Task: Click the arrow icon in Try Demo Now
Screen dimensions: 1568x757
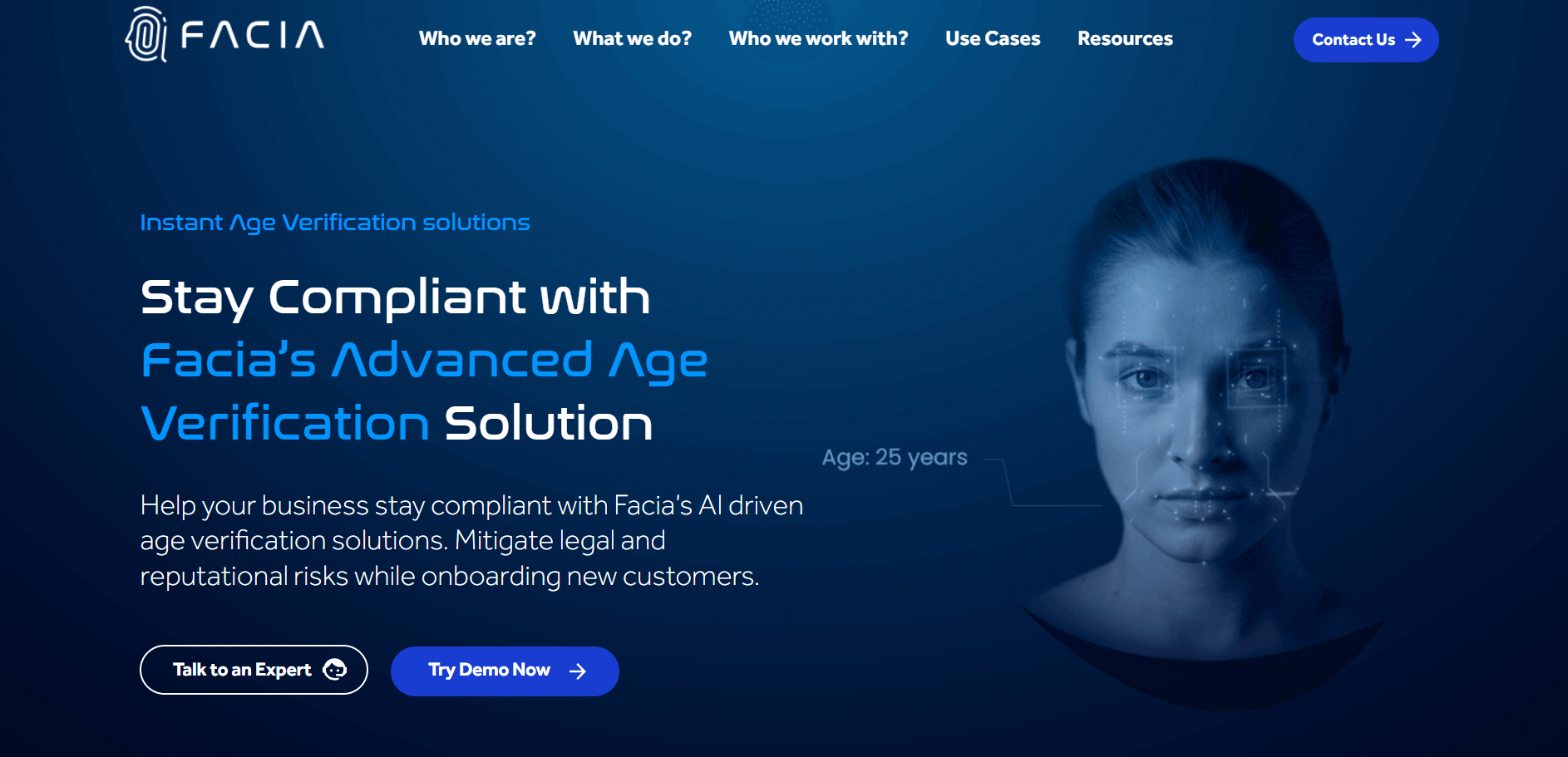Action: [x=578, y=671]
